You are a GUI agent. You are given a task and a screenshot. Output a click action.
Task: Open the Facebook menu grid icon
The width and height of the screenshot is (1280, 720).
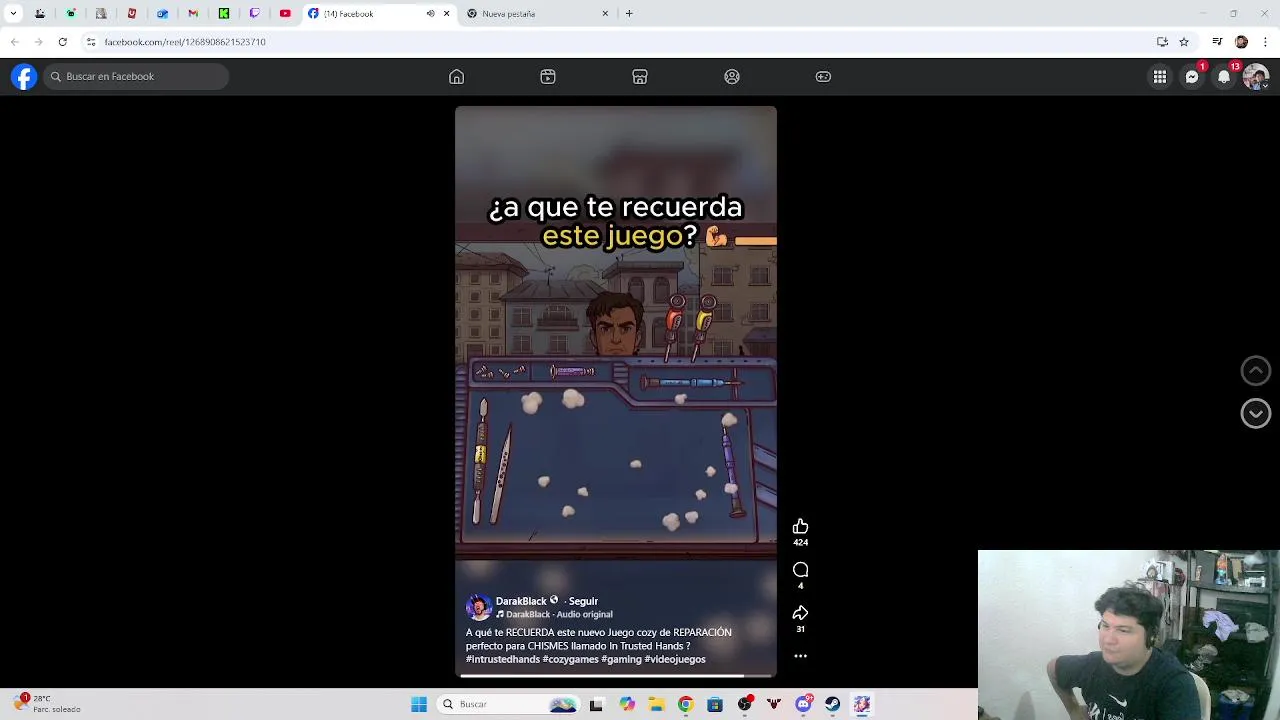[x=1160, y=77]
